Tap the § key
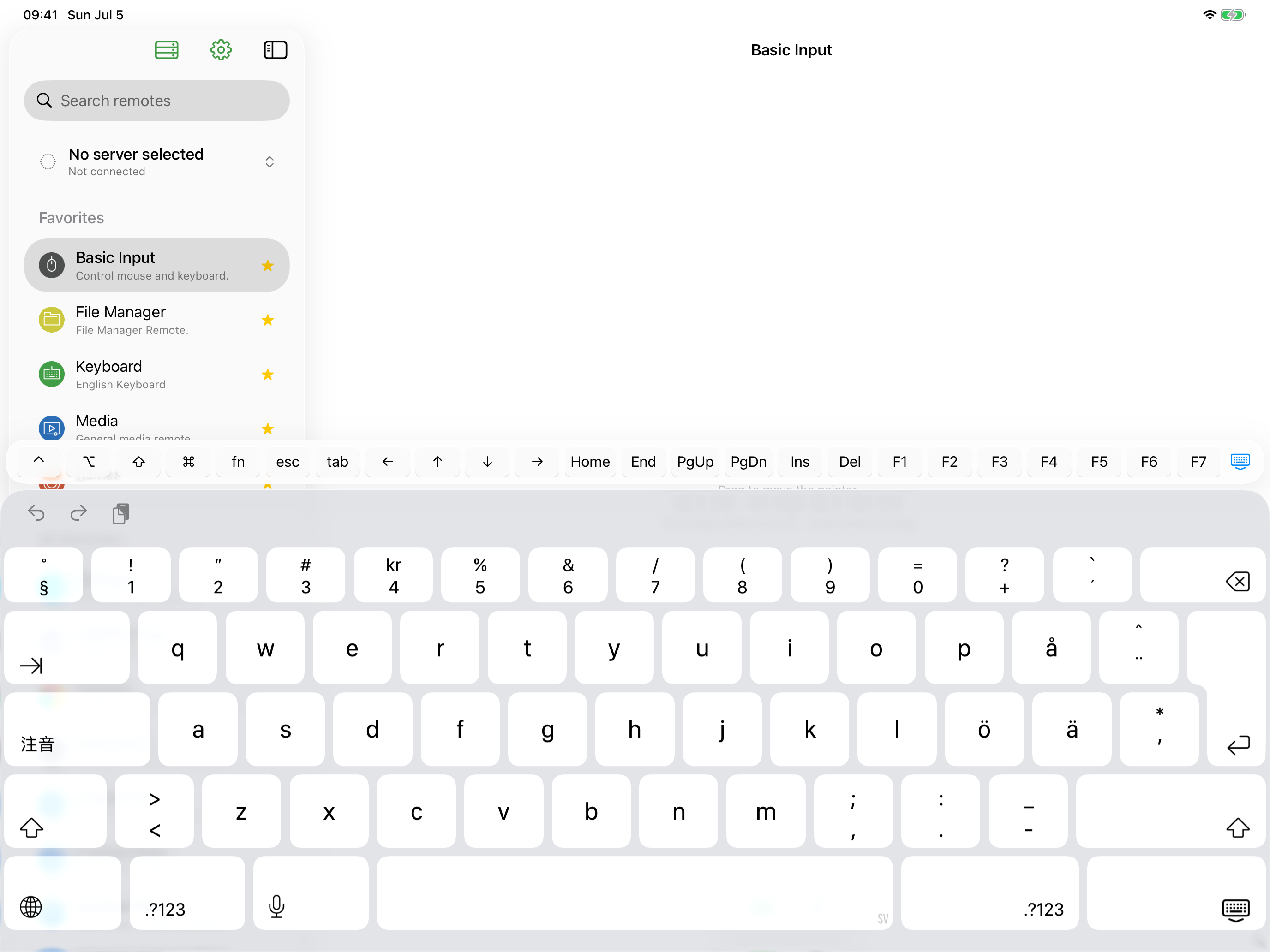The height and width of the screenshot is (952, 1270). pos(44,575)
